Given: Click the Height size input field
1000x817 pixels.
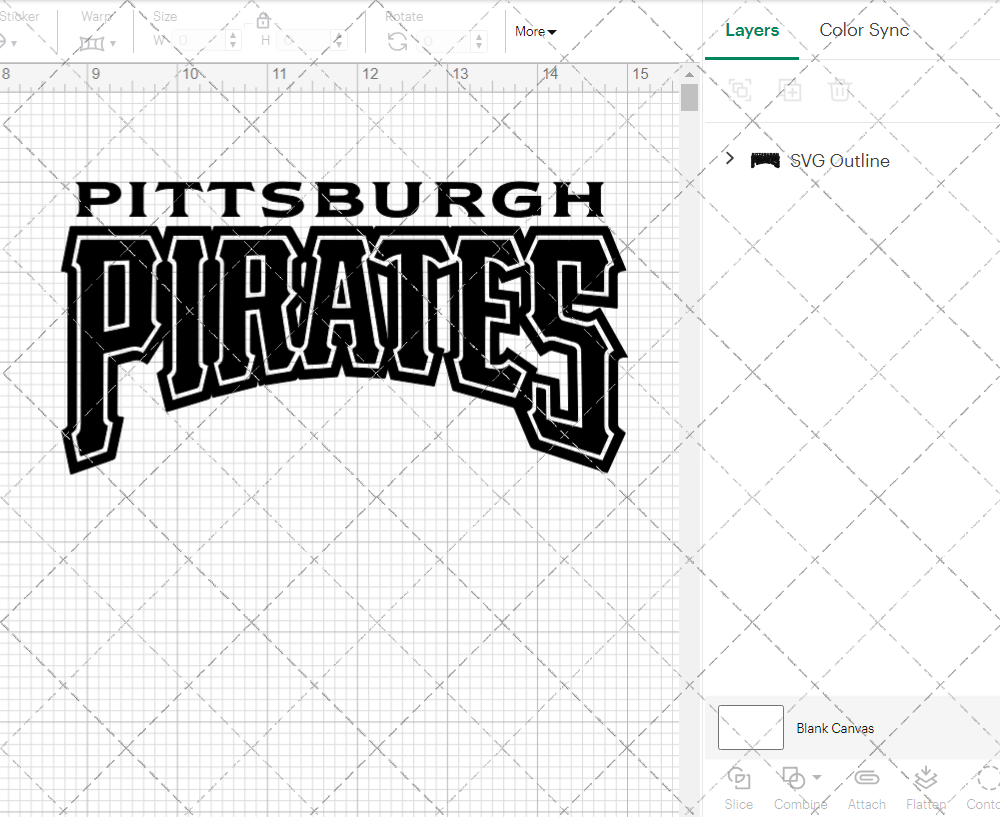Looking at the screenshot, I should [x=305, y=41].
